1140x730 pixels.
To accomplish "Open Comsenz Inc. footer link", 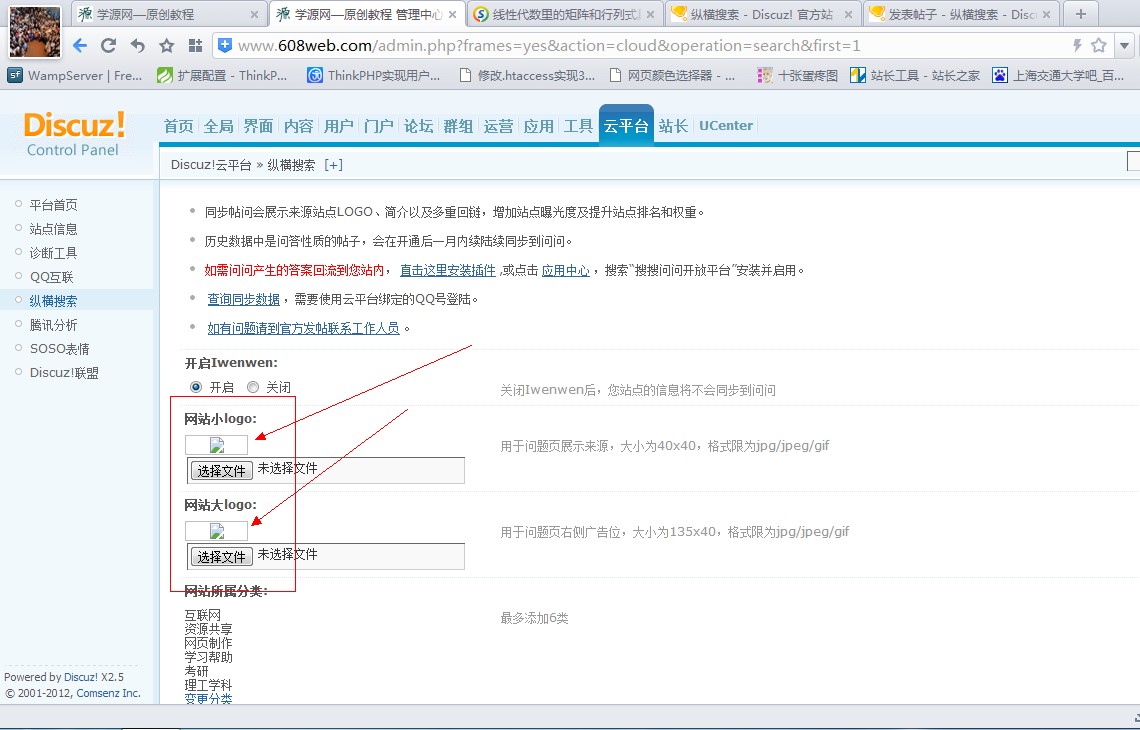I will click(x=108, y=693).
